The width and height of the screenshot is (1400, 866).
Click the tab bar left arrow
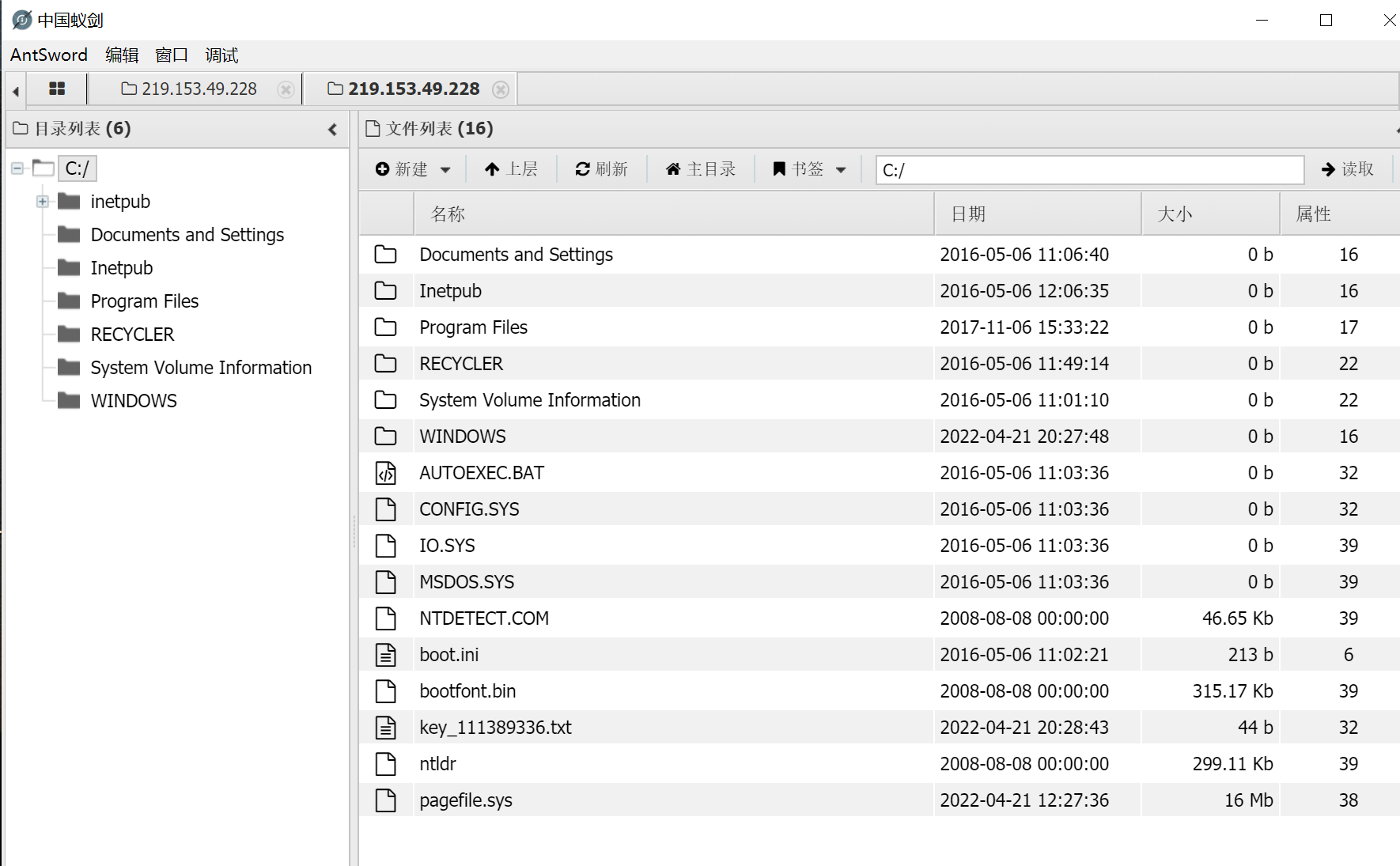(15, 91)
